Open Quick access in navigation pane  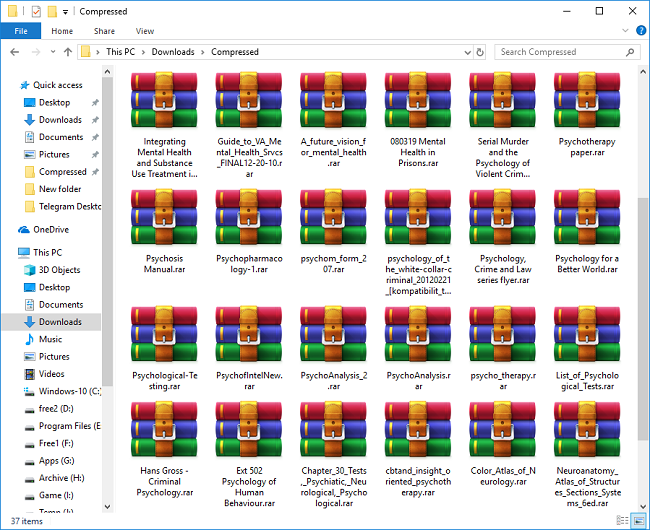click(57, 85)
